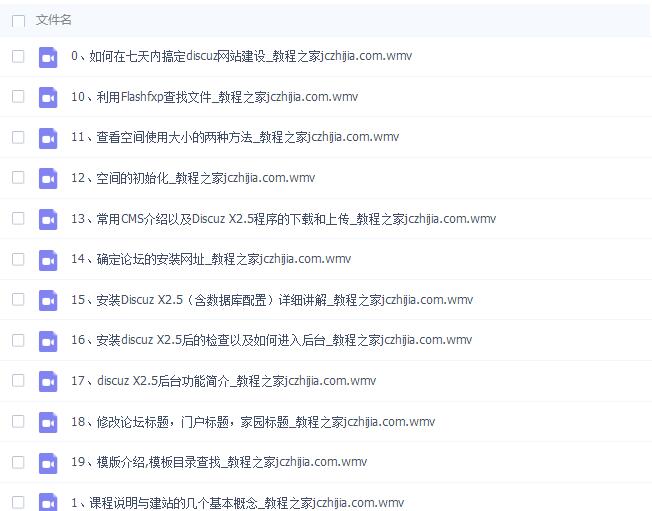Click video icon of 13、常用CMS介绍 file
Screen dimensions: 652x511
(48, 219)
